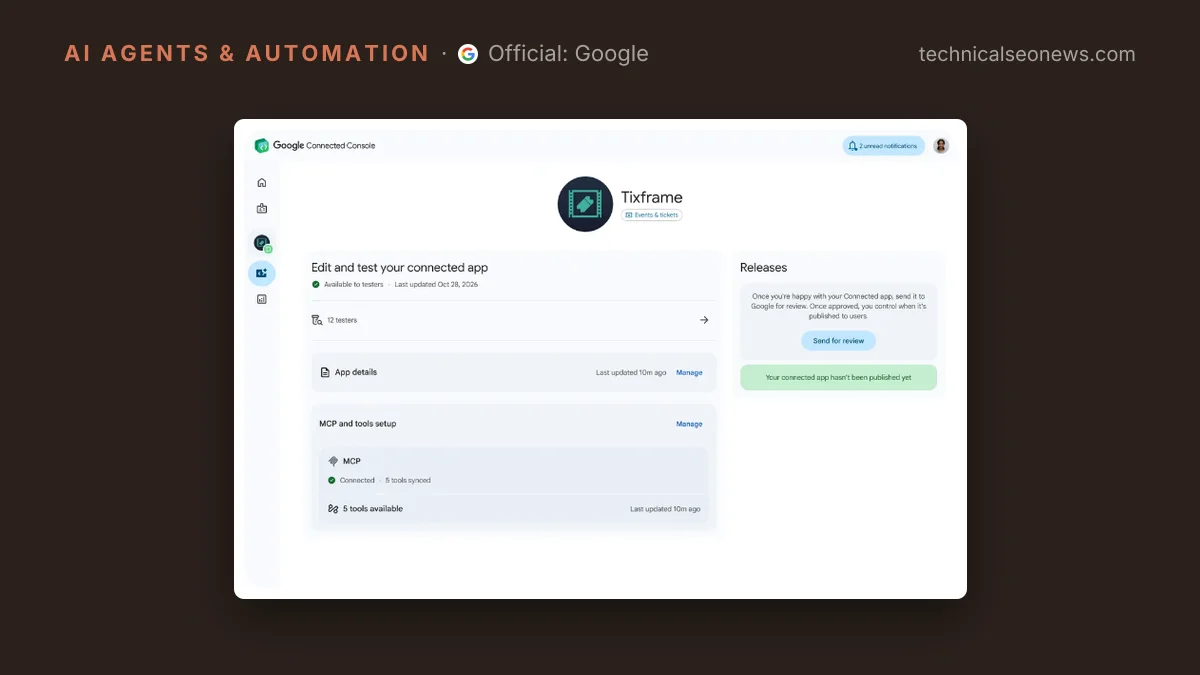Click the '5 tools synced' text
Viewport: 1200px width, 675px height.
click(408, 480)
